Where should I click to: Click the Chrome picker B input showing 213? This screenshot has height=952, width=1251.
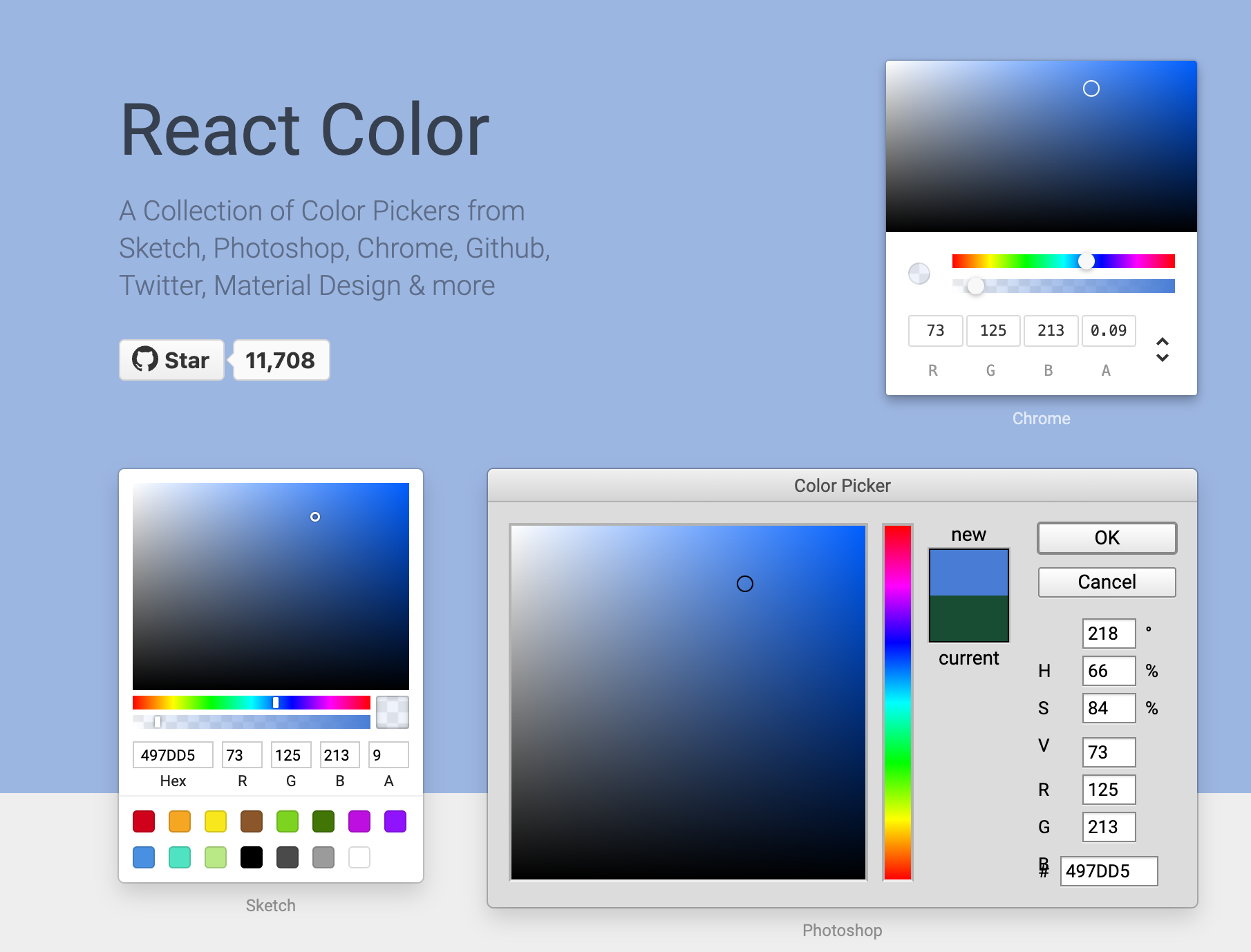1051,331
